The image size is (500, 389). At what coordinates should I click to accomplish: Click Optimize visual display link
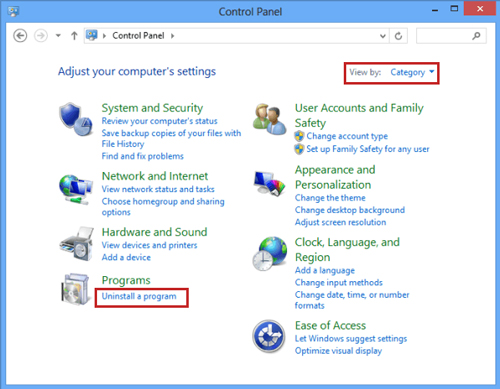point(338,351)
